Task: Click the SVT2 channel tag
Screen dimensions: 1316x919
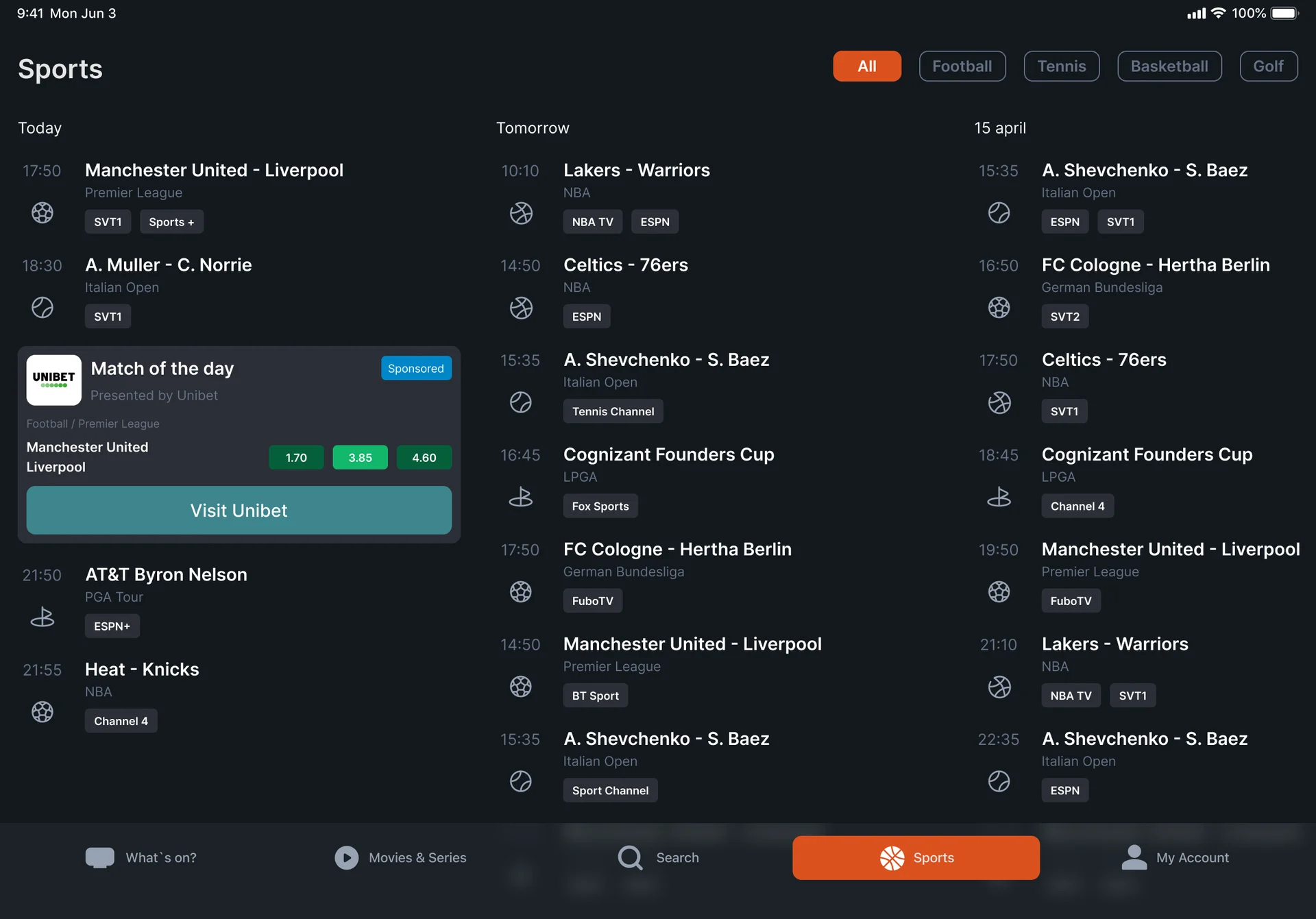Action: [x=1065, y=317]
